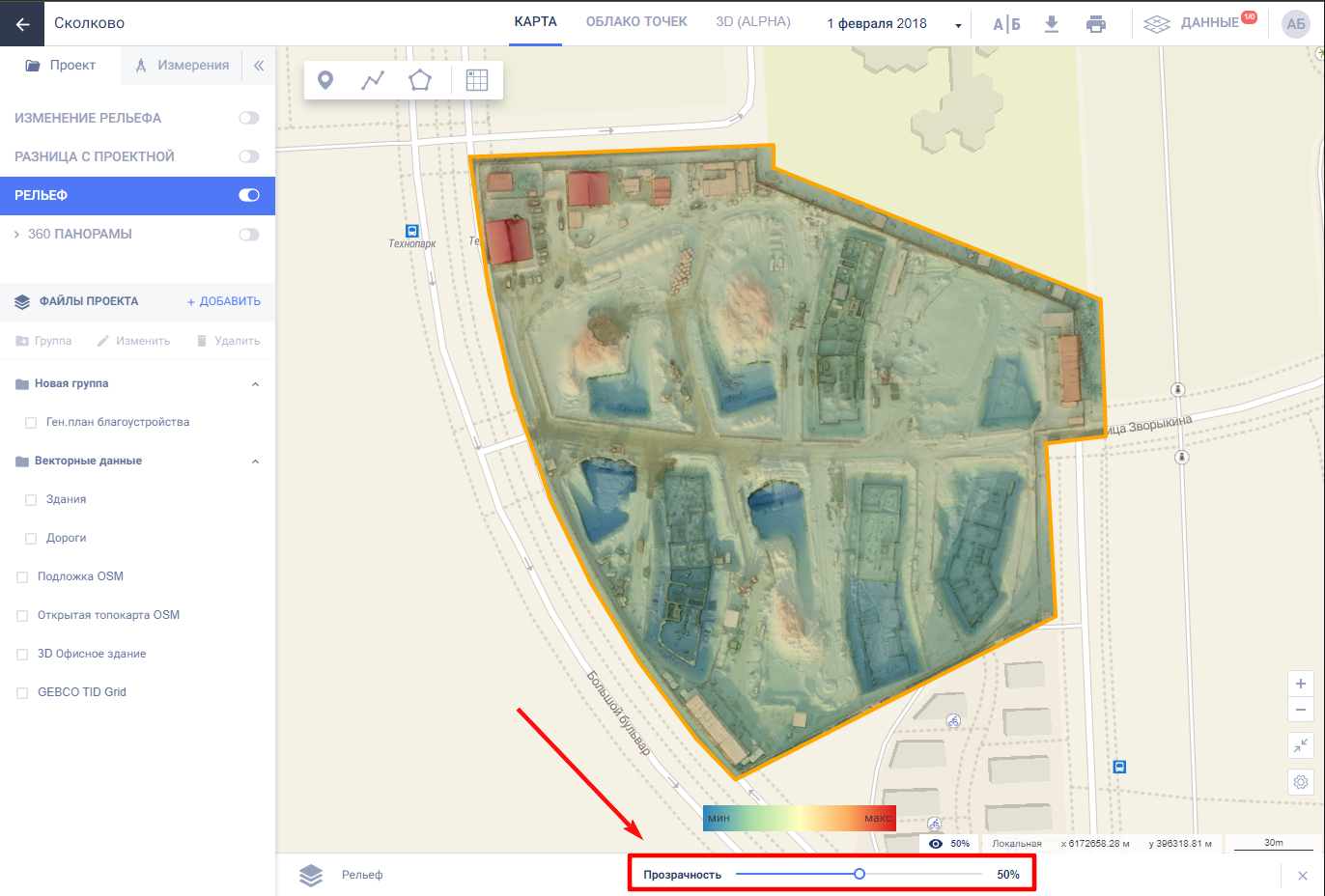Collapse the Новая группа folder
1325x896 pixels.
pos(255,384)
